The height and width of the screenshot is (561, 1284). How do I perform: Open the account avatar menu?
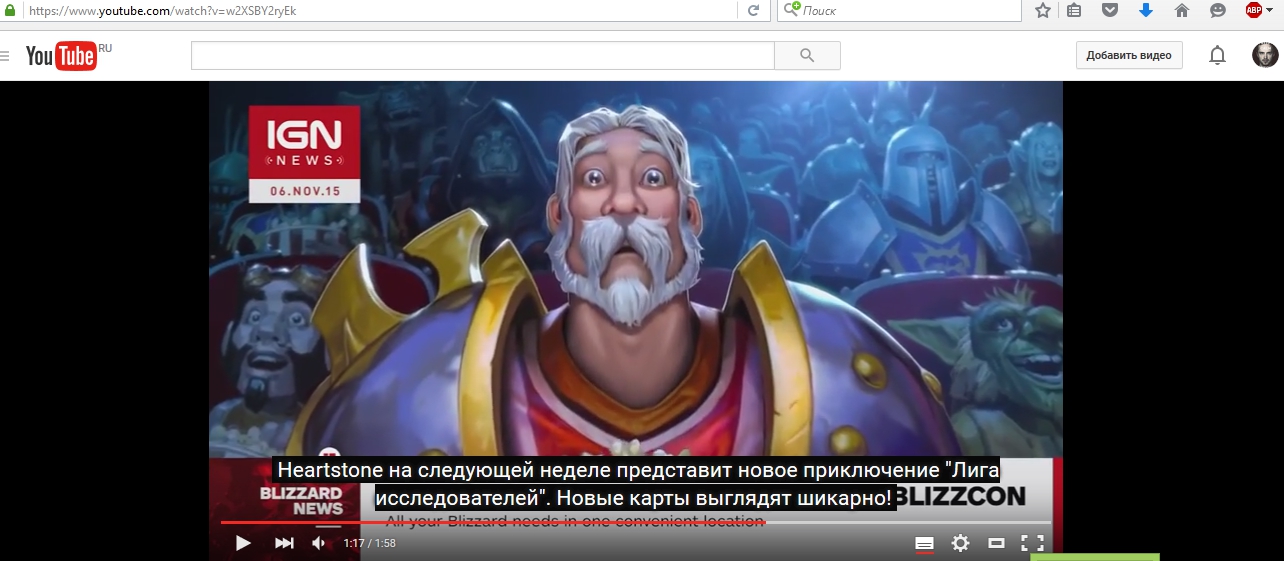click(1265, 56)
